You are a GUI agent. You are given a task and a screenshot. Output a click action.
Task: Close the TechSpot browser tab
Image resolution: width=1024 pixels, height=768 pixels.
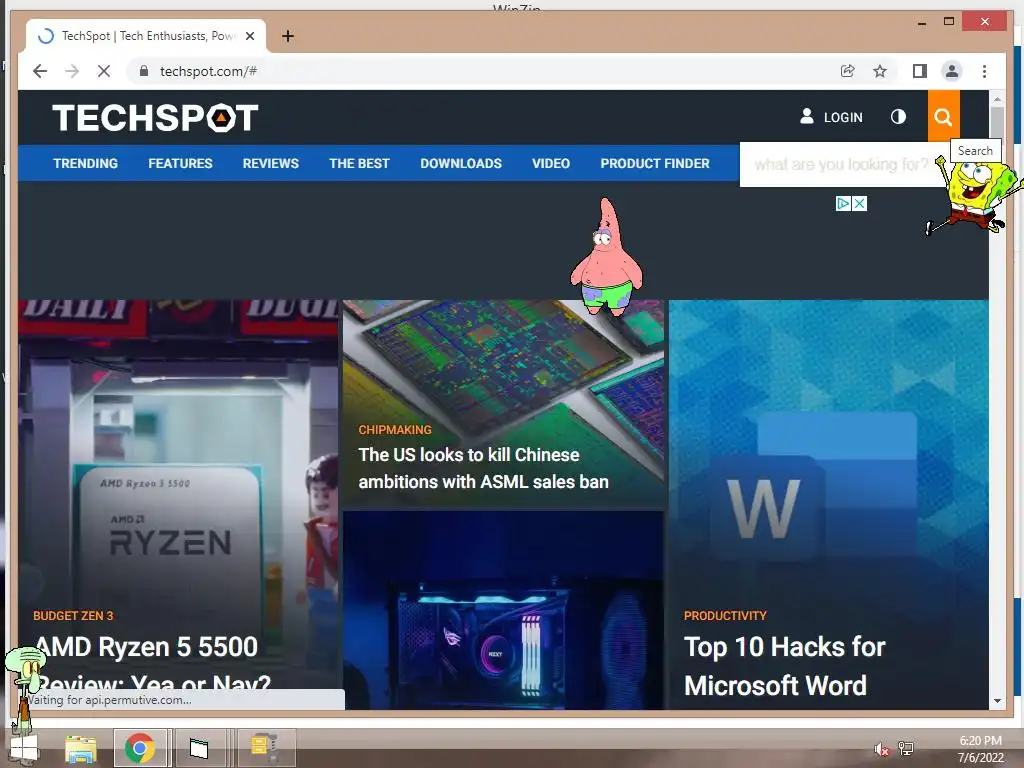pyautogui.click(x=250, y=37)
